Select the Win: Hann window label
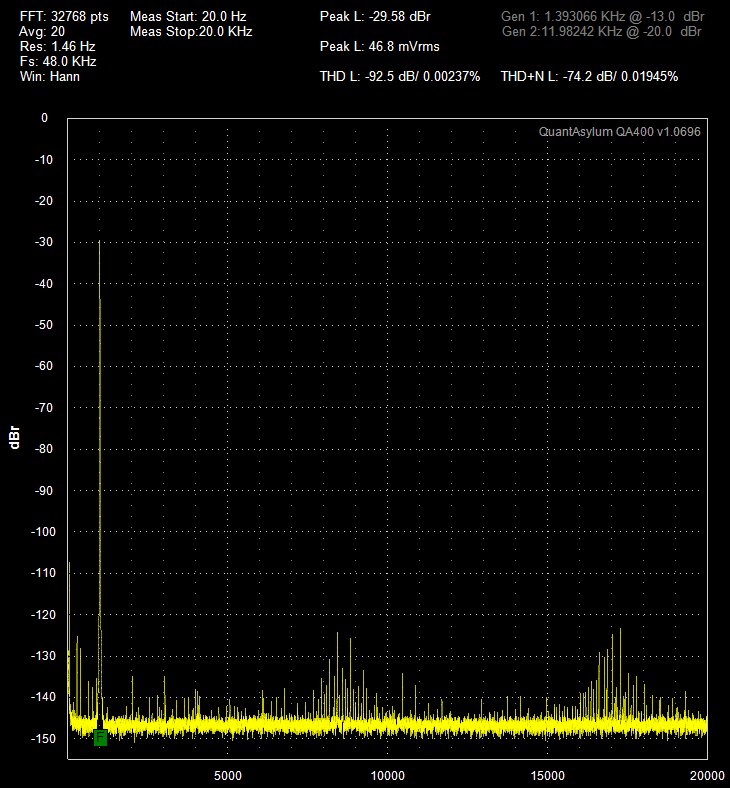 [50, 77]
